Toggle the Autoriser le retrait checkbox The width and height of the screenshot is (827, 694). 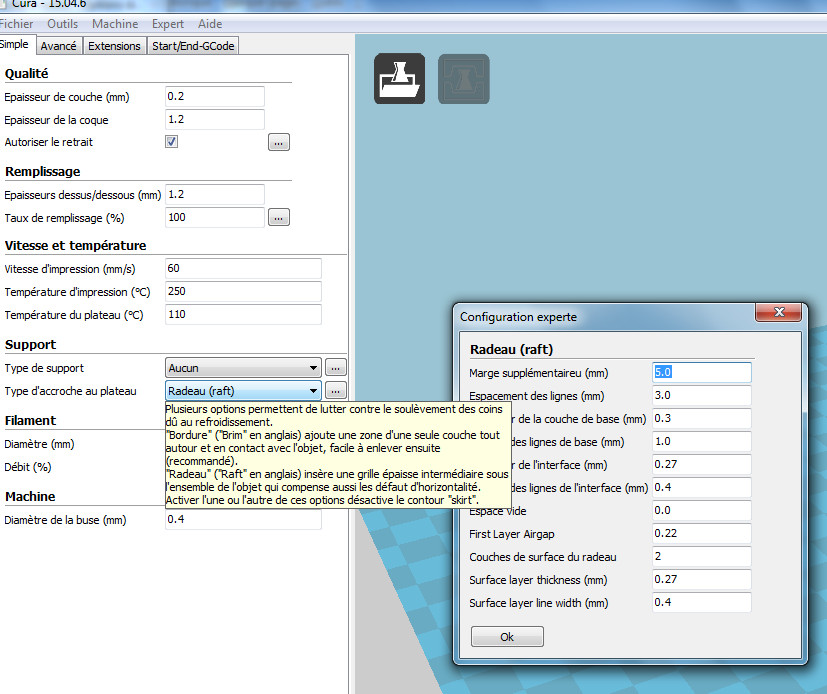[171, 142]
